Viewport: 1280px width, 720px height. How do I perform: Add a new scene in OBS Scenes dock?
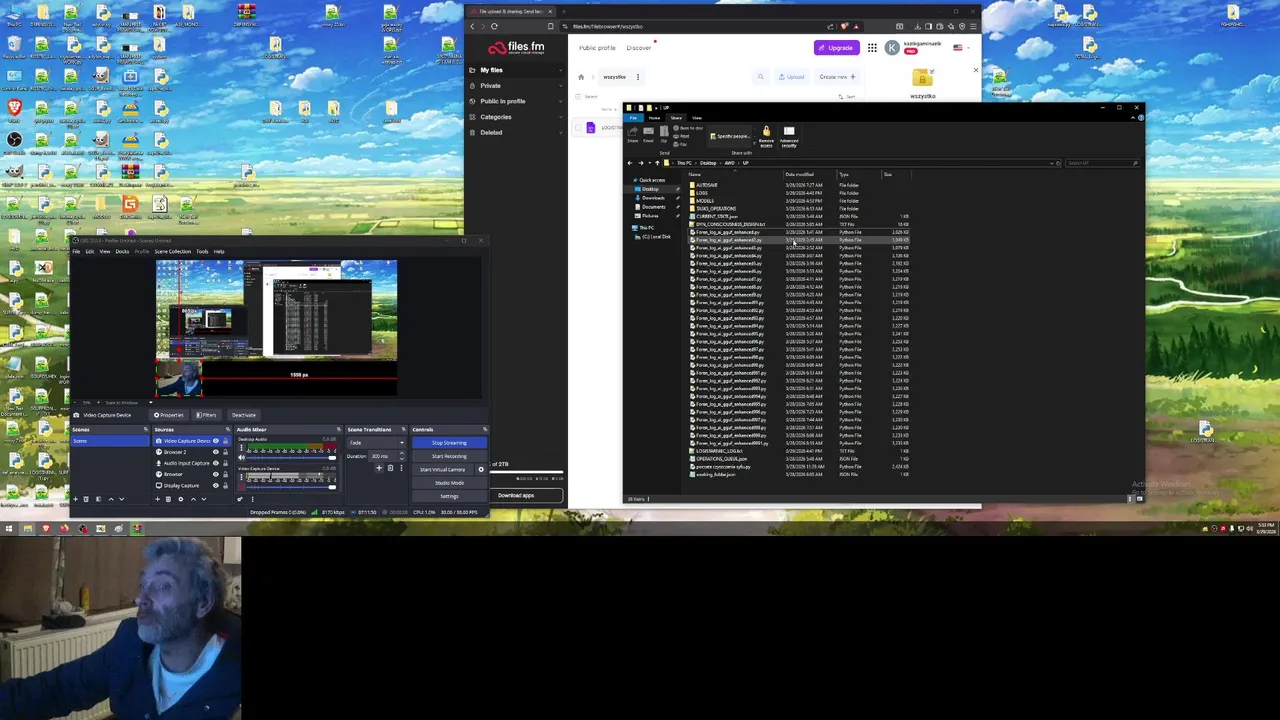coord(75,499)
